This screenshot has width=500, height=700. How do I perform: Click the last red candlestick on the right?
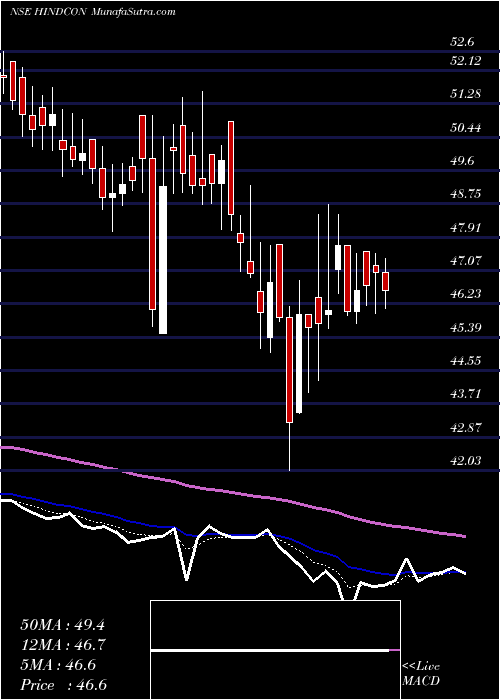point(386,281)
